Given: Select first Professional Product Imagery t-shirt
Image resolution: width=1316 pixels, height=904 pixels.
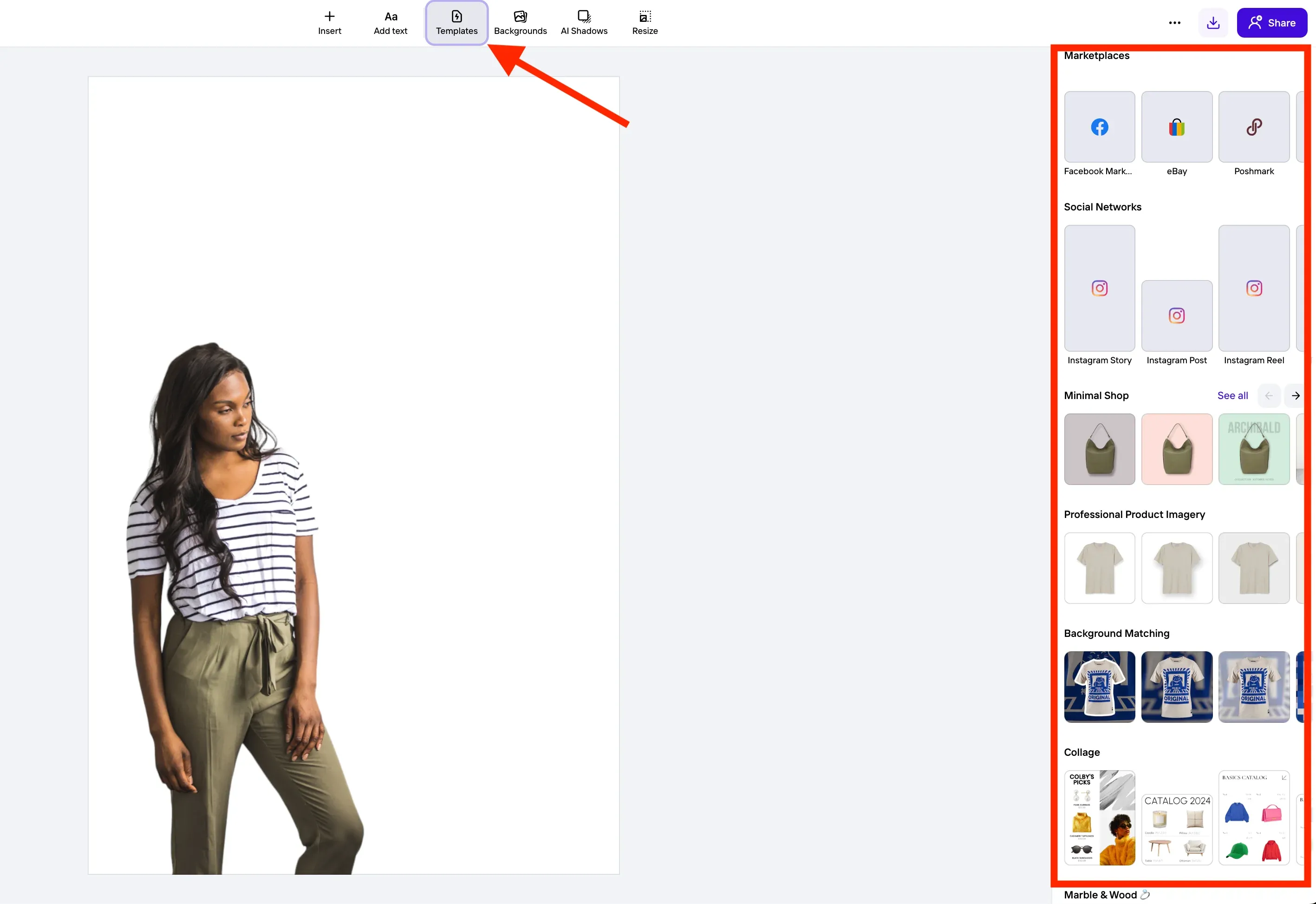Looking at the screenshot, I should [1099, 568].
